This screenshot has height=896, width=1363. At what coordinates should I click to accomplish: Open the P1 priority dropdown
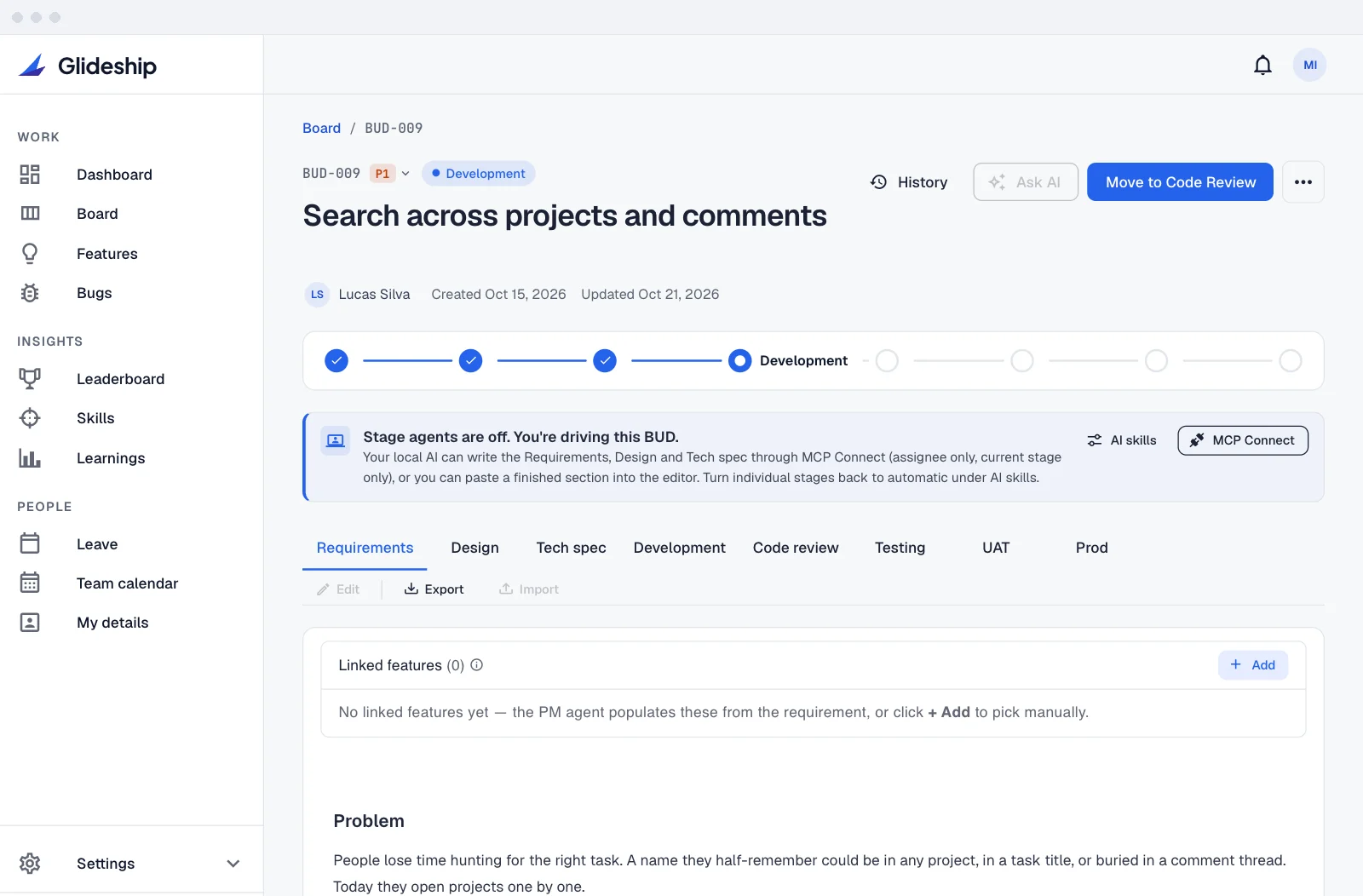point(391,174)
